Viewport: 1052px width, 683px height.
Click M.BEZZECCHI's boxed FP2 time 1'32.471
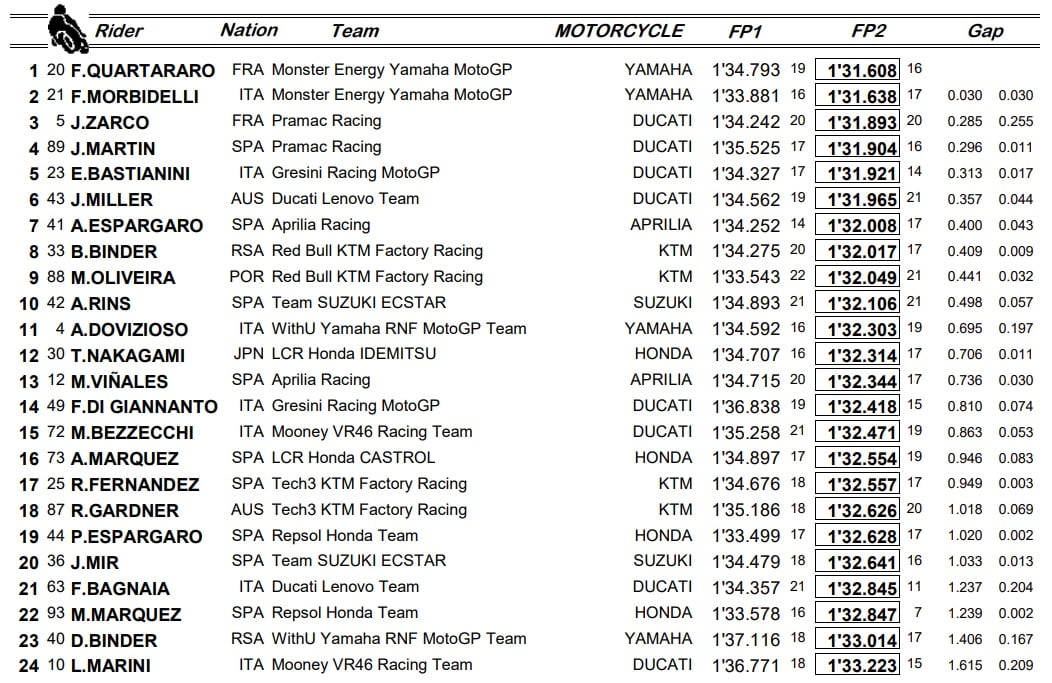[857, 433]
